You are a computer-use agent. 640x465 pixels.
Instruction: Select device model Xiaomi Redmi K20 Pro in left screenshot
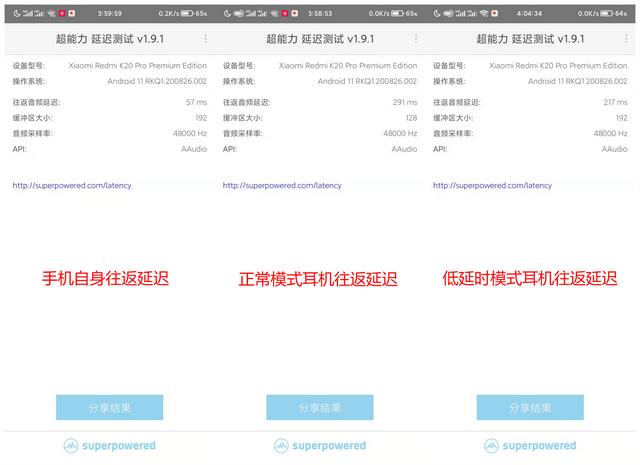click(138, 66)
